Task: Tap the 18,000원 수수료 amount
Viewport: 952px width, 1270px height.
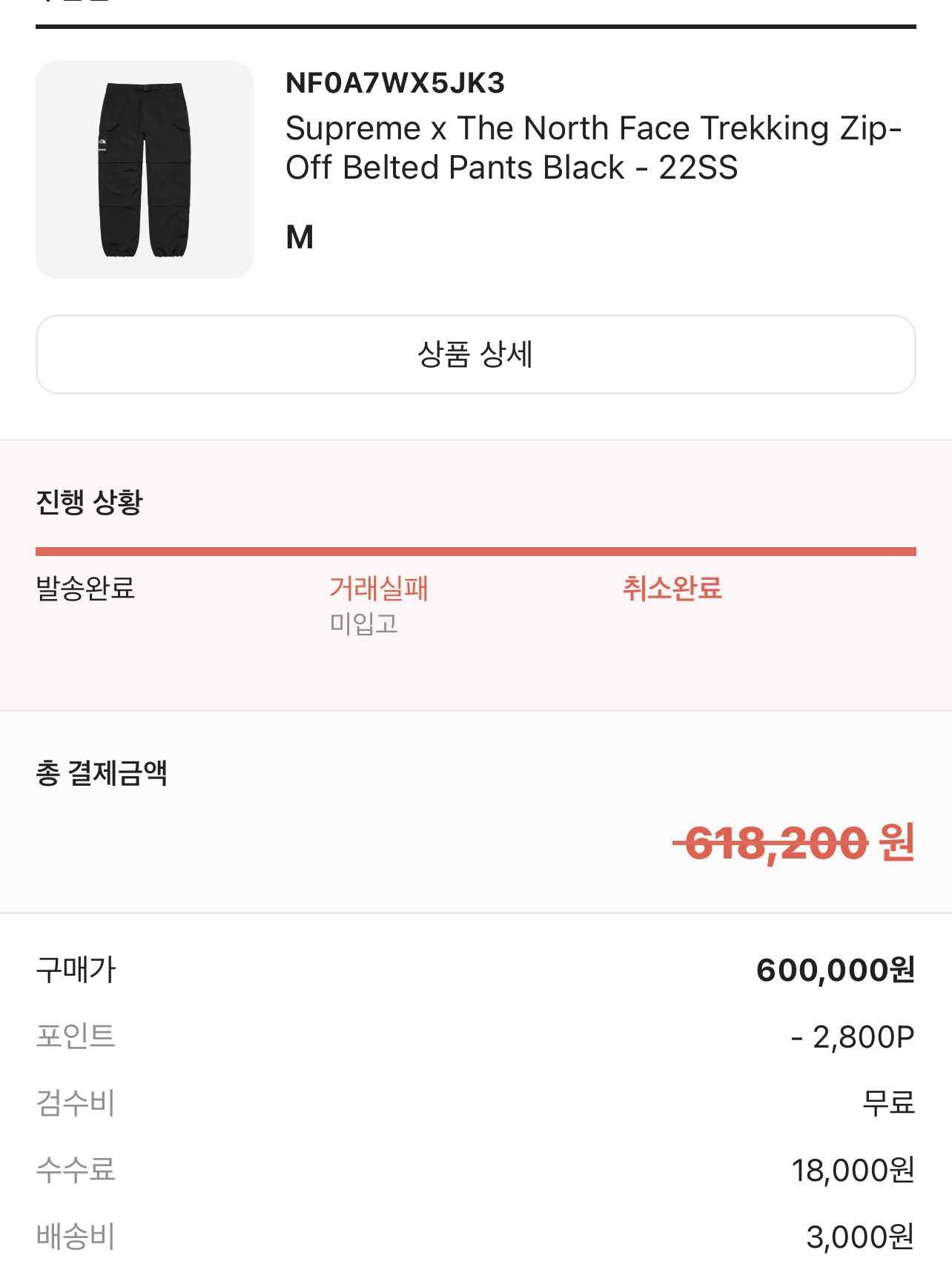Action: click(x=853, y=1170)
